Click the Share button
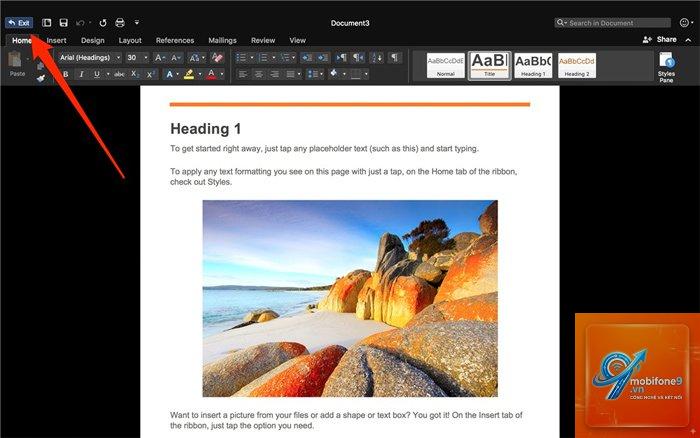The height and width of the screenshot is (438, 700). click(x=660, y=40)
